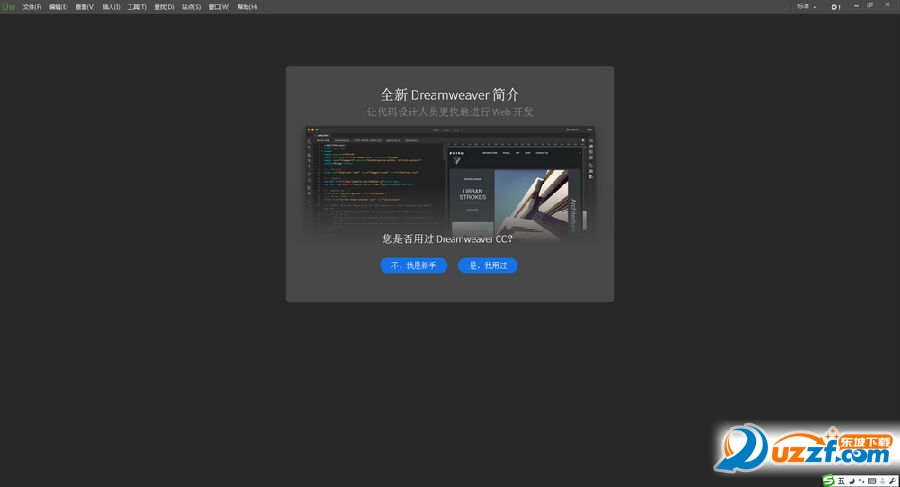900x487 pixels.
Task: Click the Sogou S input method icon
Action: pos(828,481)
